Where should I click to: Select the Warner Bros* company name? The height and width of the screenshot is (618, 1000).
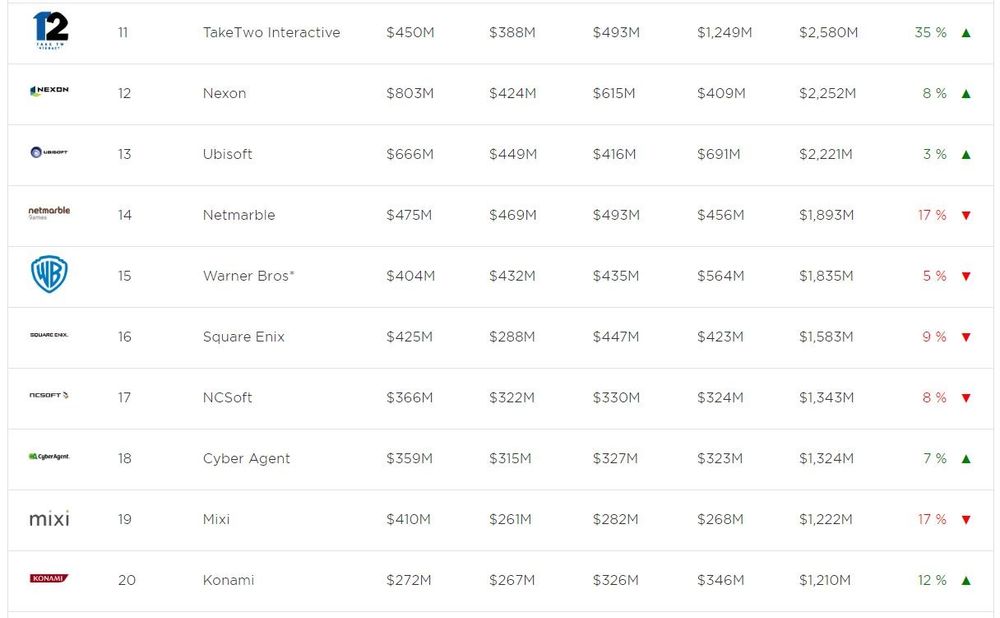(249, 276)
